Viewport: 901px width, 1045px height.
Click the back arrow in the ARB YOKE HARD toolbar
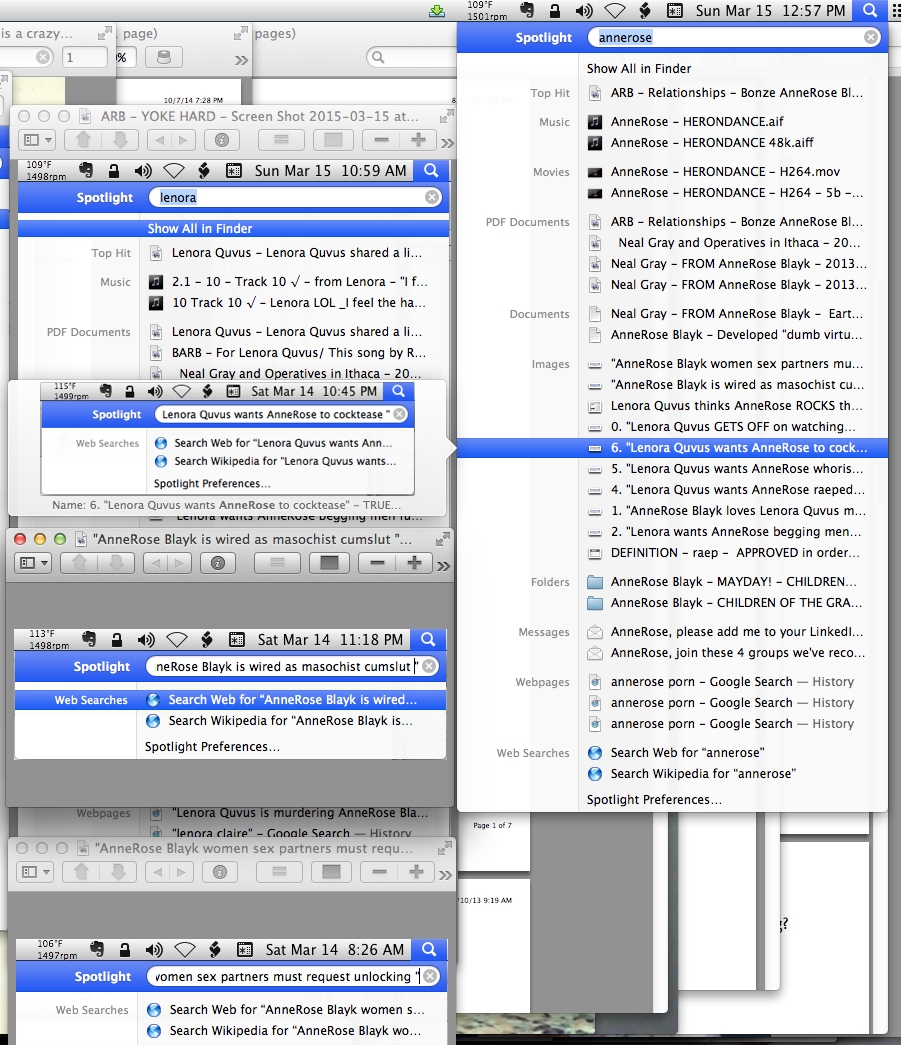pos(158,140)
